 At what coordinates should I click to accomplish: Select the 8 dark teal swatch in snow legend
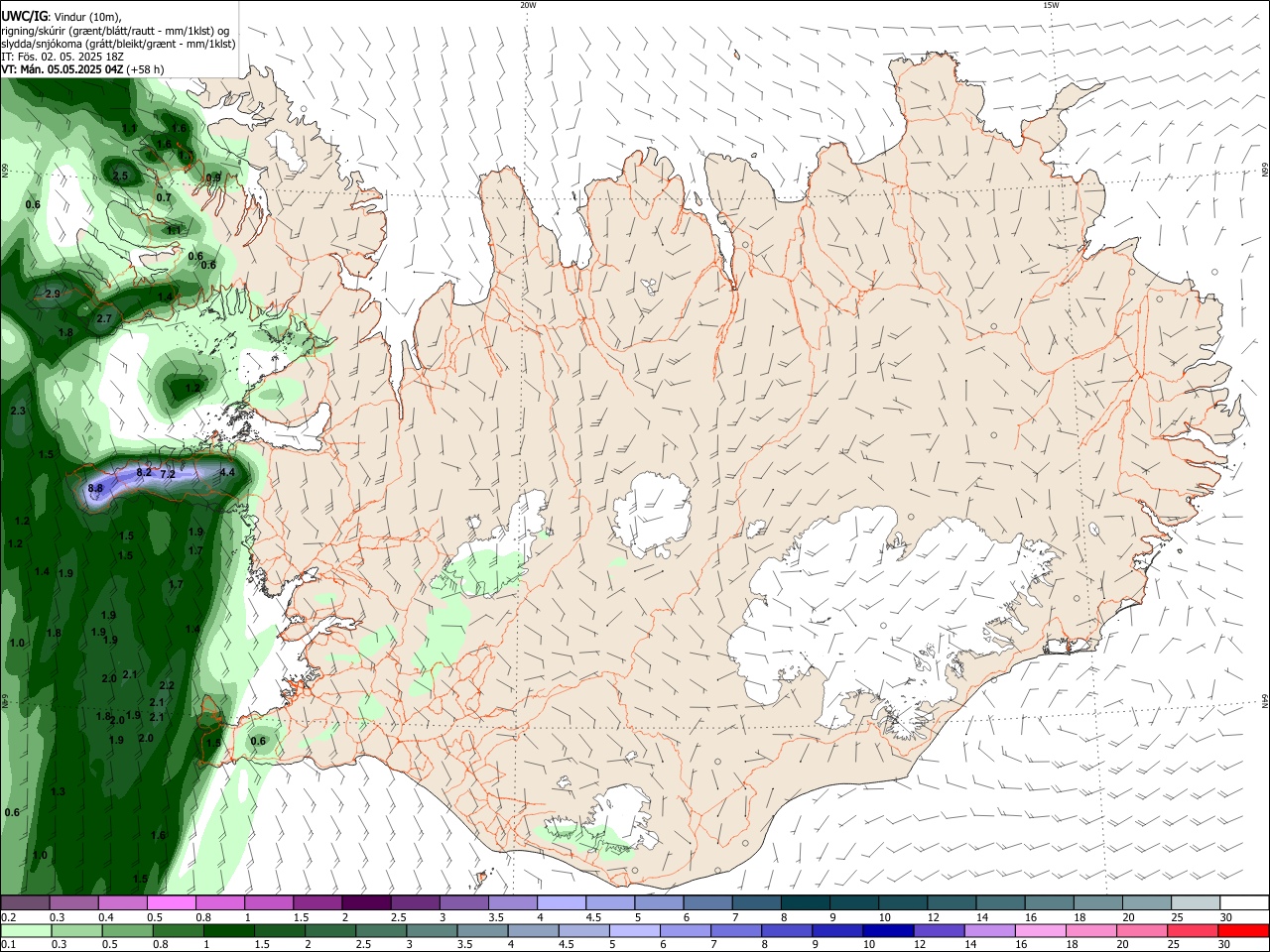coord(806,902)
